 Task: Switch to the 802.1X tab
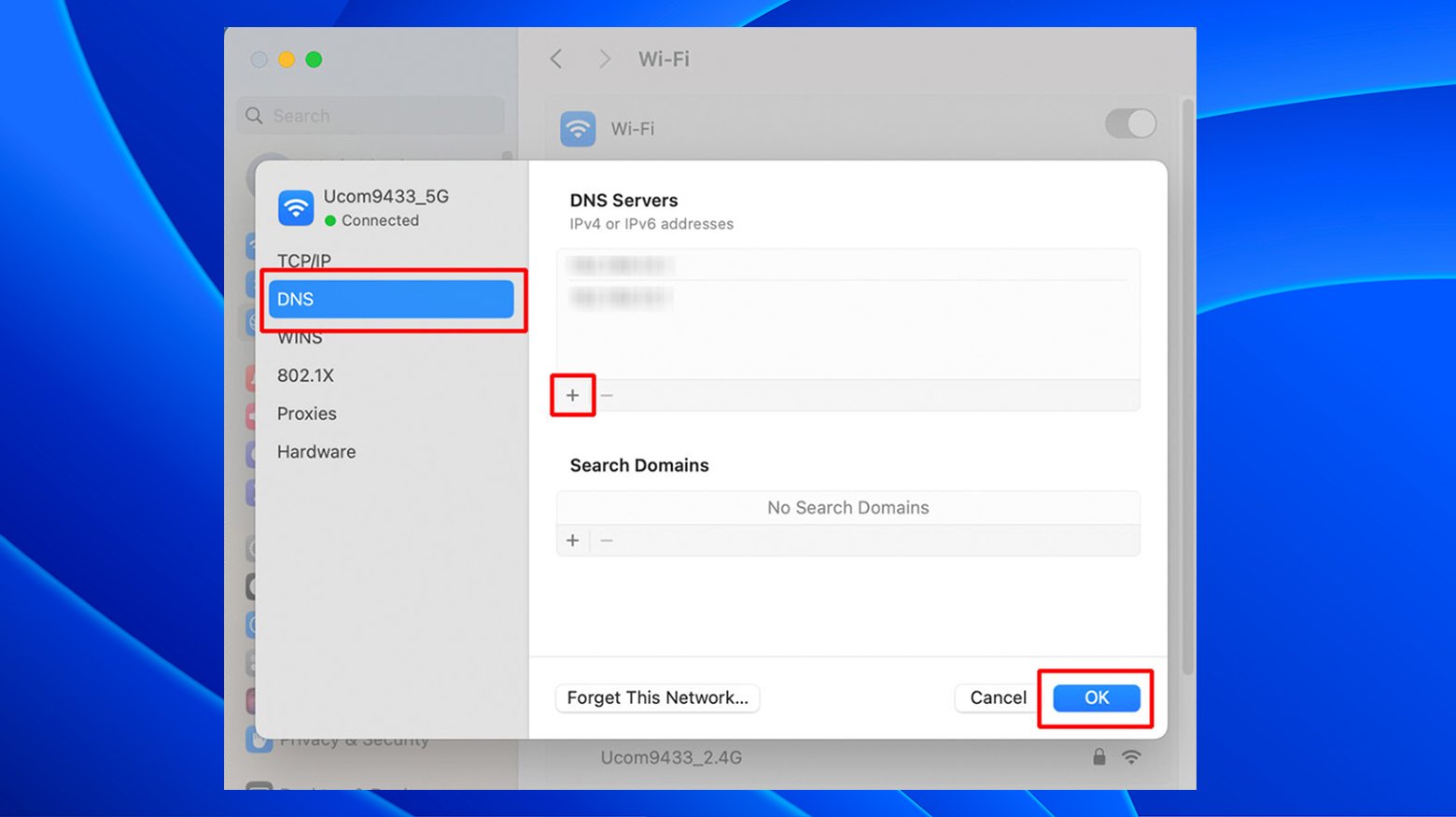click(x=305, y=375)
